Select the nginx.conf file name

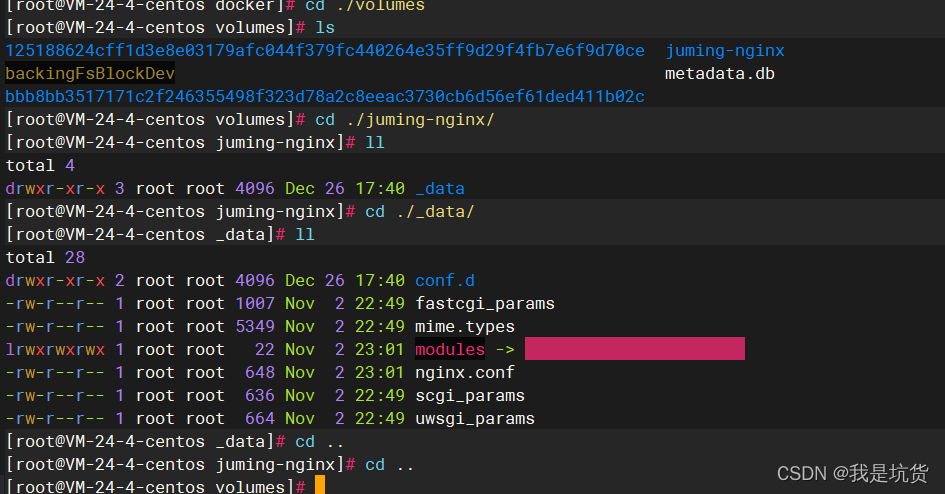click(x=464, y=373)
